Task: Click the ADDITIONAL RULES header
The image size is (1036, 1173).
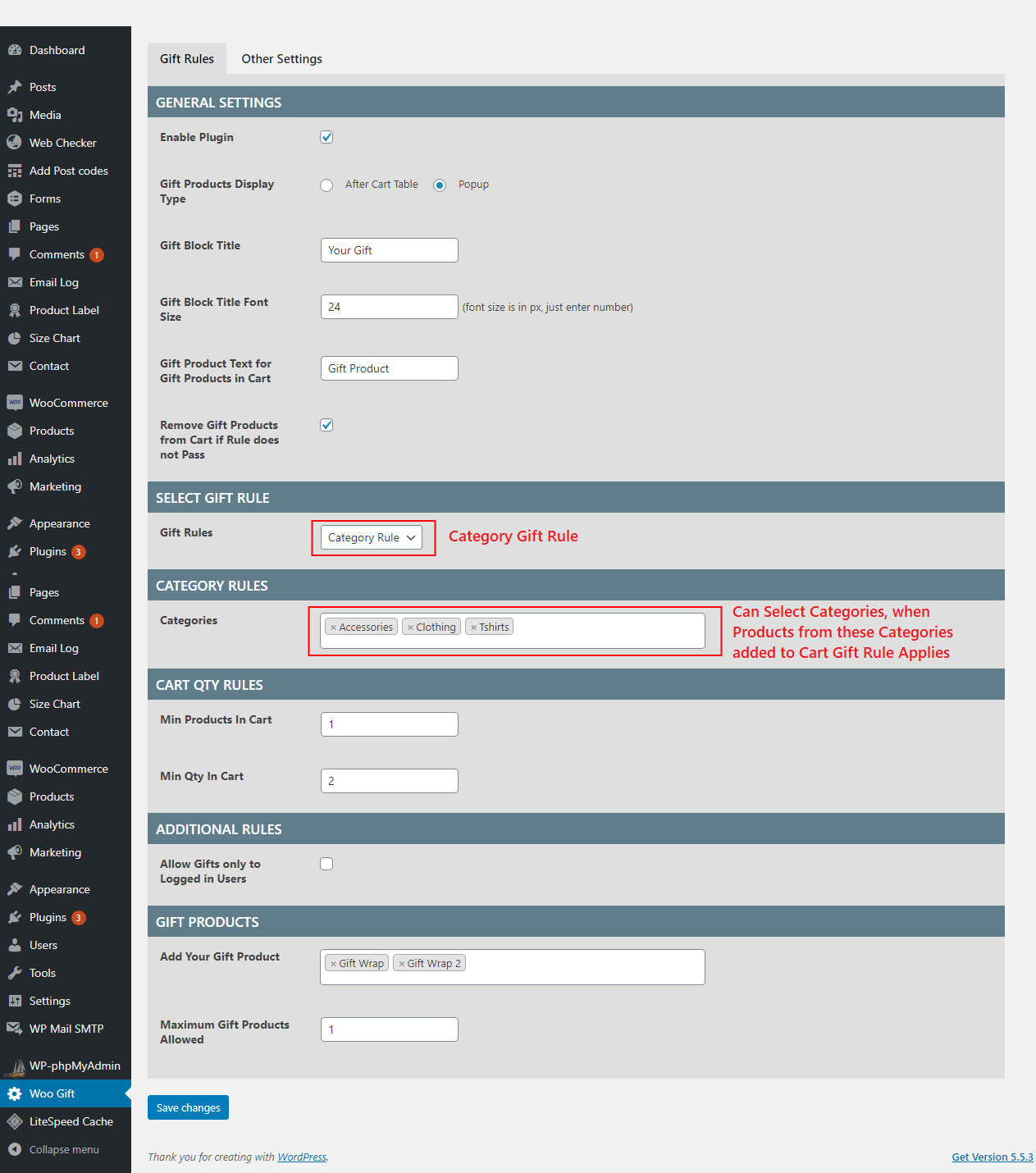Action: (576, 828)
